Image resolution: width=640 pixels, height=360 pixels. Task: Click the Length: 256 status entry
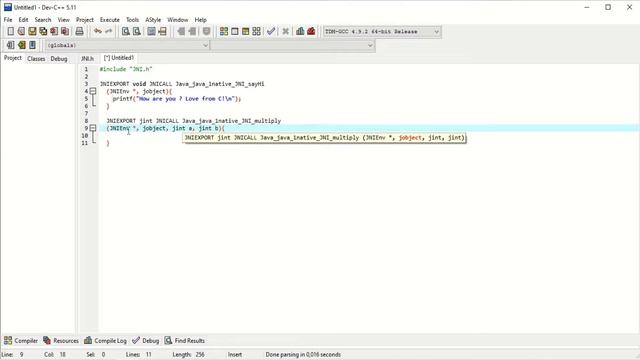point(188,355)
